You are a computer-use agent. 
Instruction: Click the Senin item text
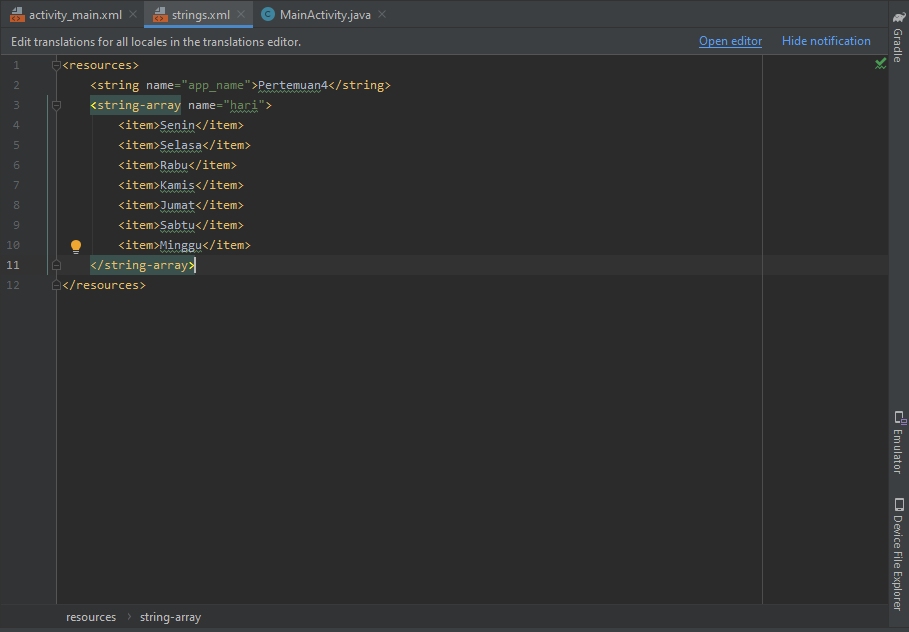(177, 125)
